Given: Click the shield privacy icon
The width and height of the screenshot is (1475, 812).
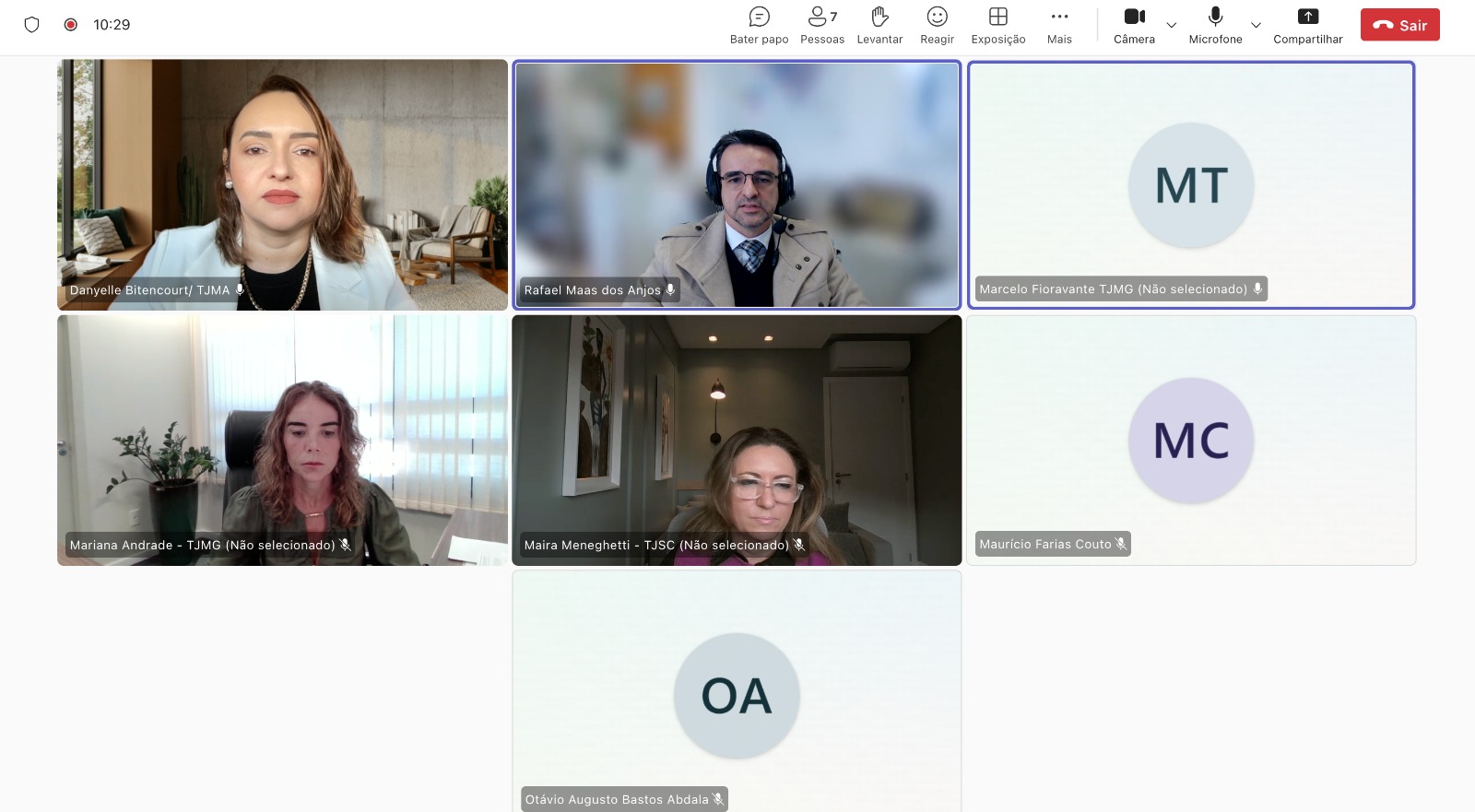Looking at the screenshot, I should coord(31,25).
